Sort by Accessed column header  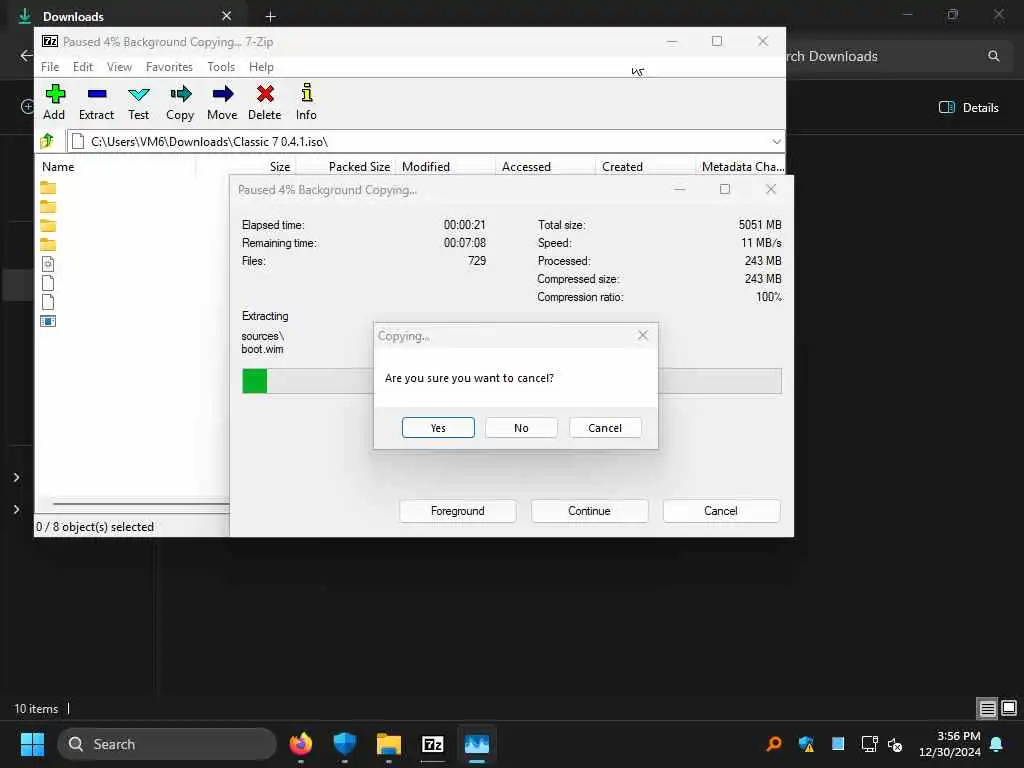(x=526, y=167)
